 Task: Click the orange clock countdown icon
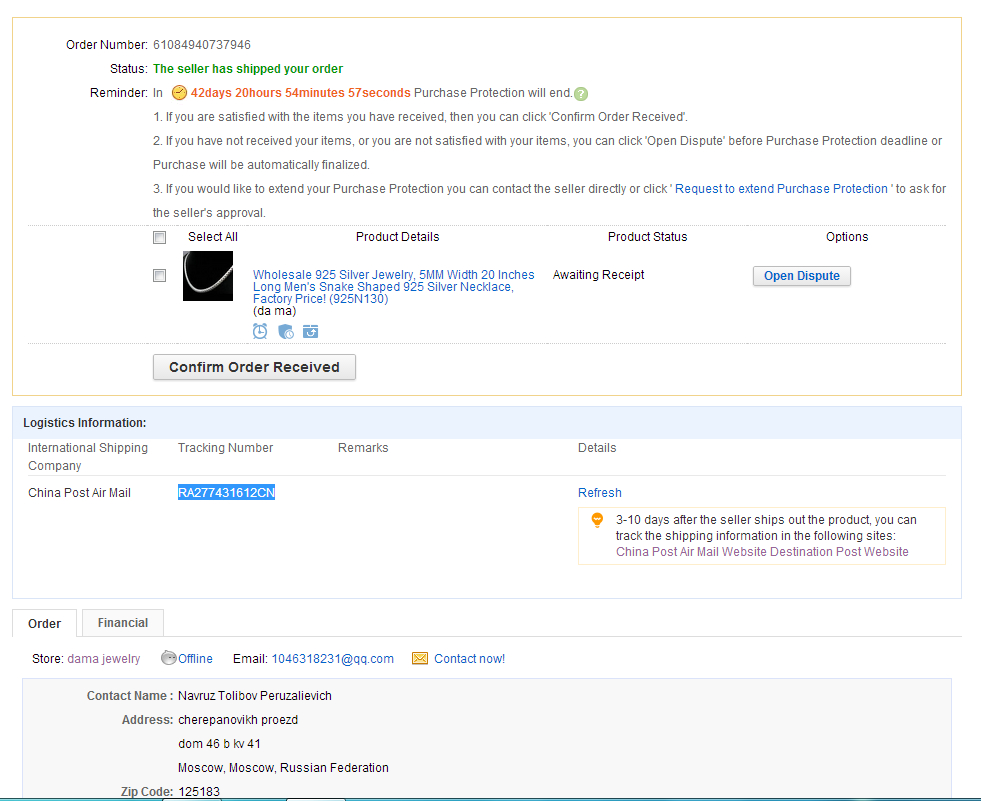pyautogui.click(x=179, y=93)
